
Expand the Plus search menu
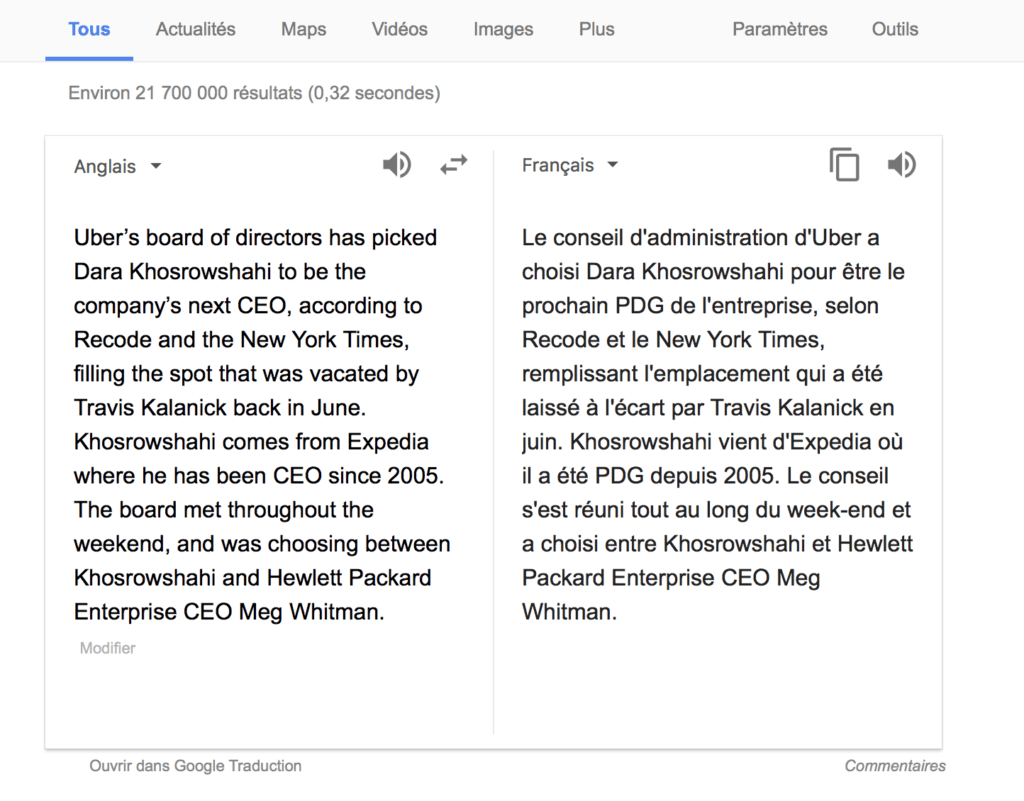tap(596, 29)
